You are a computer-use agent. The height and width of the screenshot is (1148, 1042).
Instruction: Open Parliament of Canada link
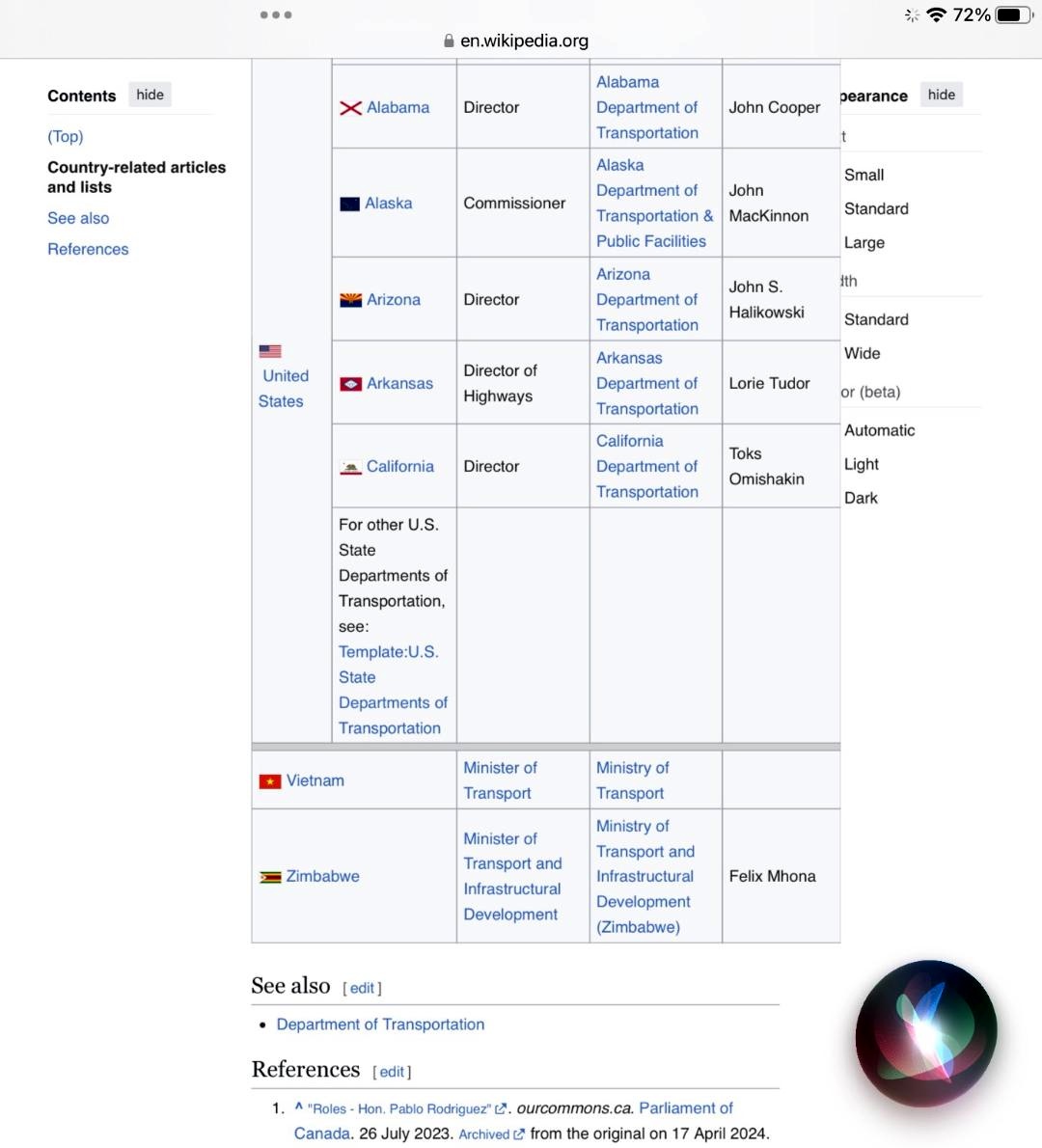(513, 1121)
